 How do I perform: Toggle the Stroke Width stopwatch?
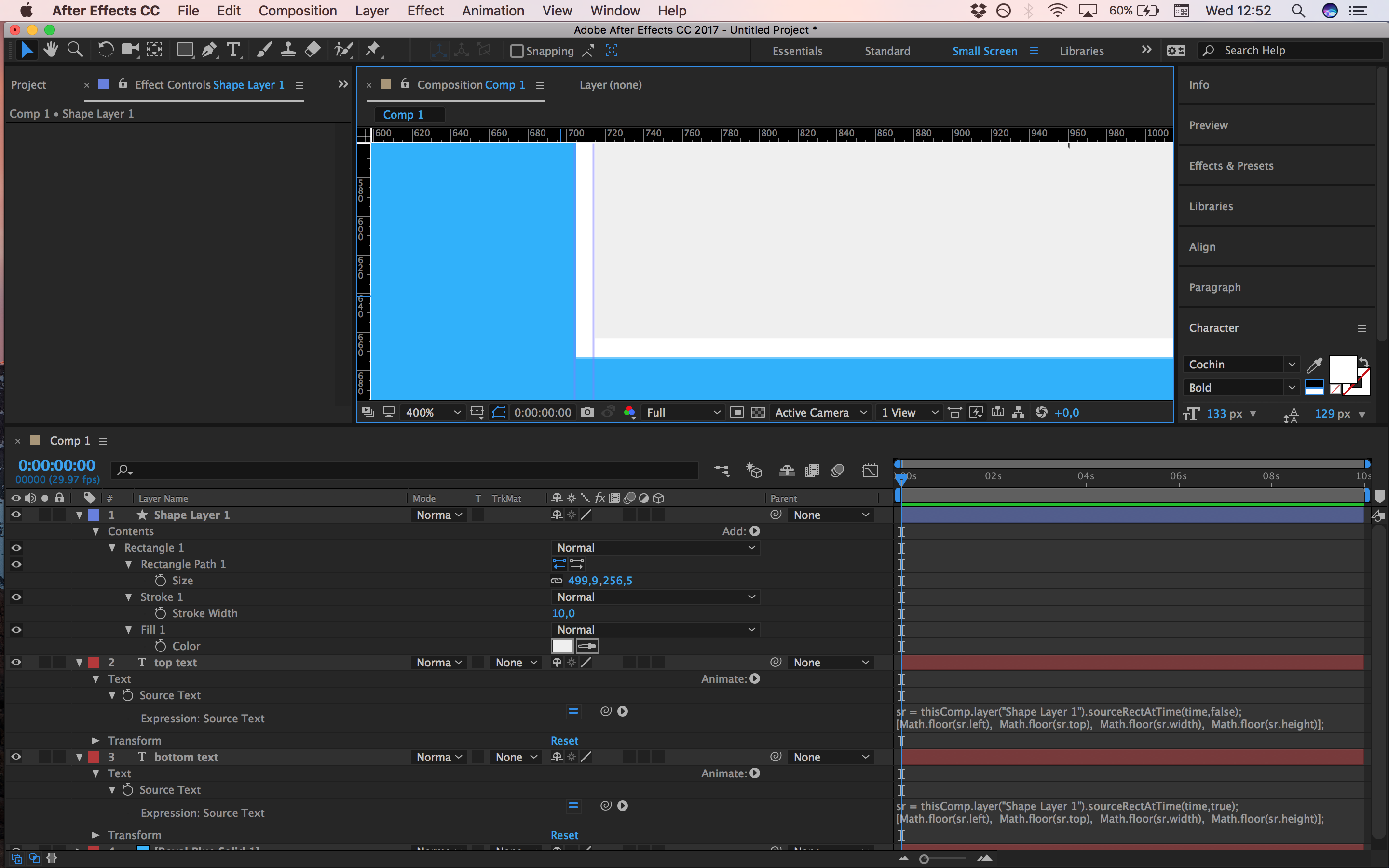(x=161, y=613)
